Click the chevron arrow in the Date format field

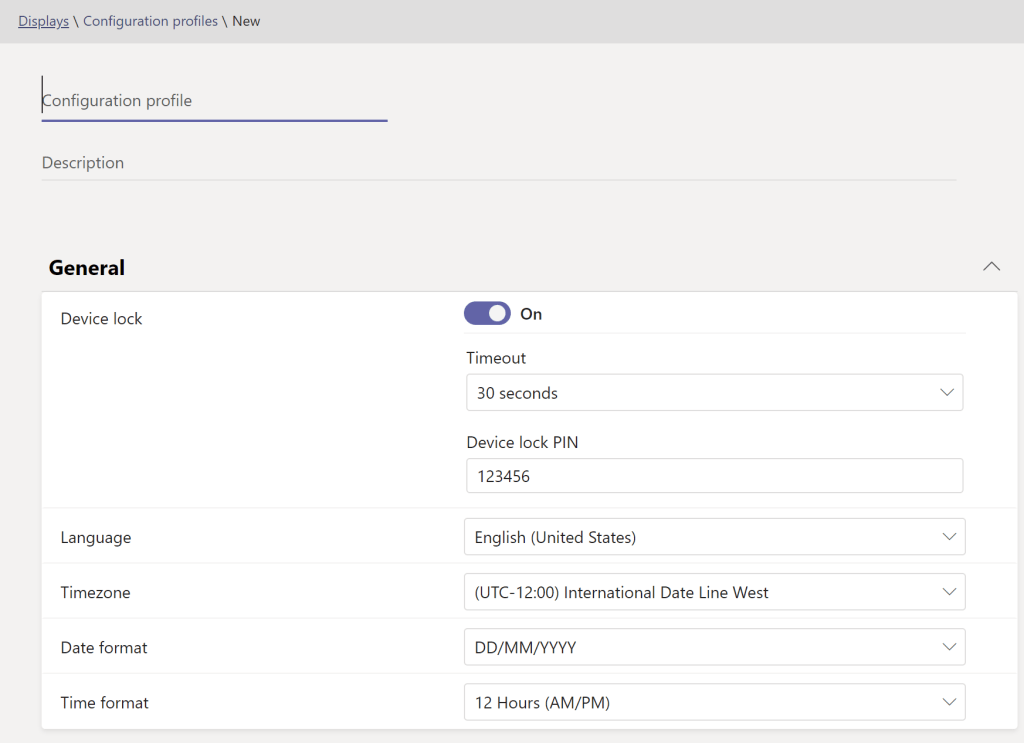pos(949,647)
